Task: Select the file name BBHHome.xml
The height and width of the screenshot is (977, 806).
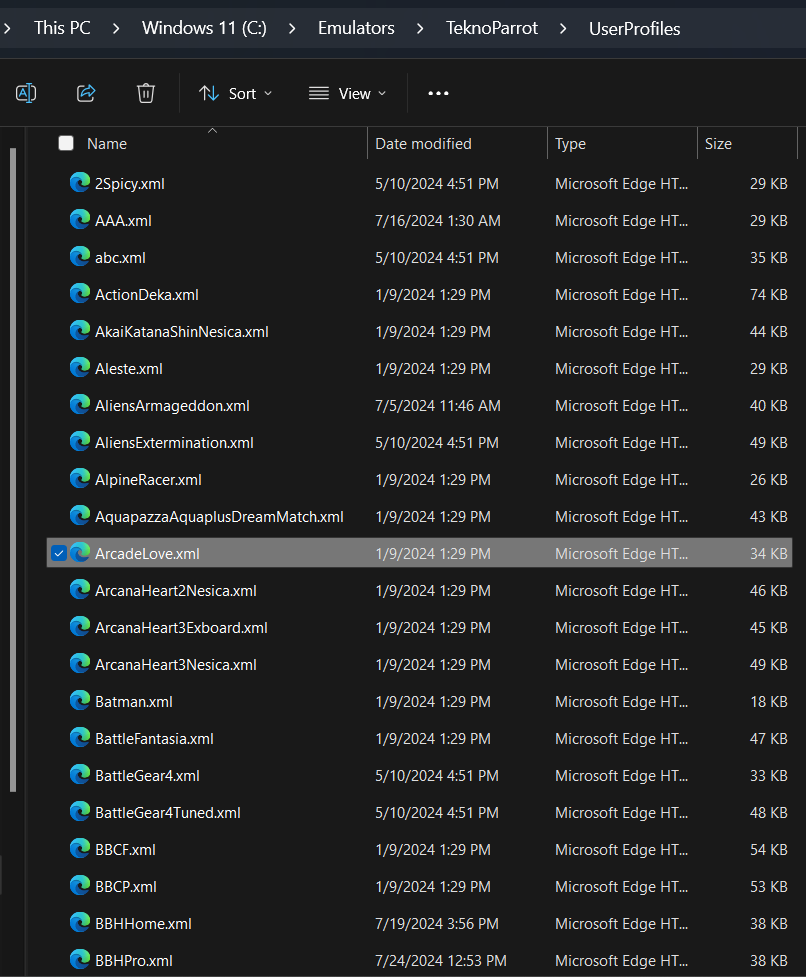Action: pos(143,924)
